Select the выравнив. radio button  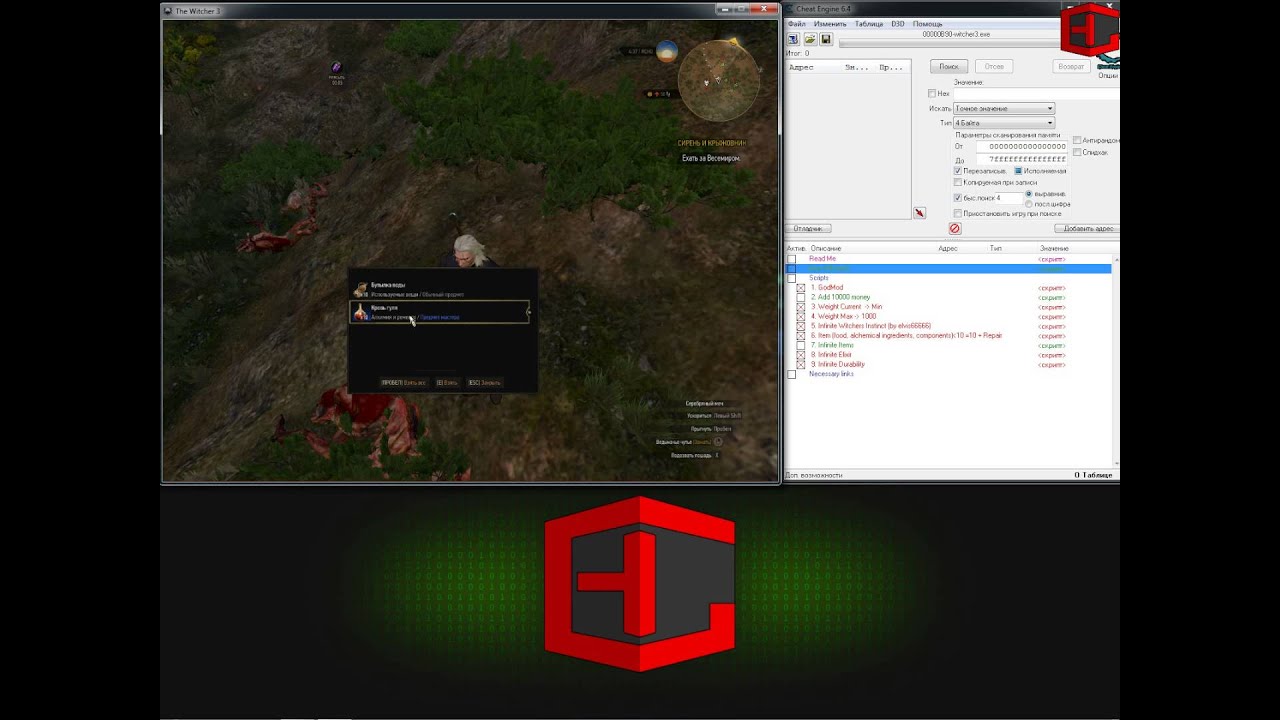[x=1029, y=193]
